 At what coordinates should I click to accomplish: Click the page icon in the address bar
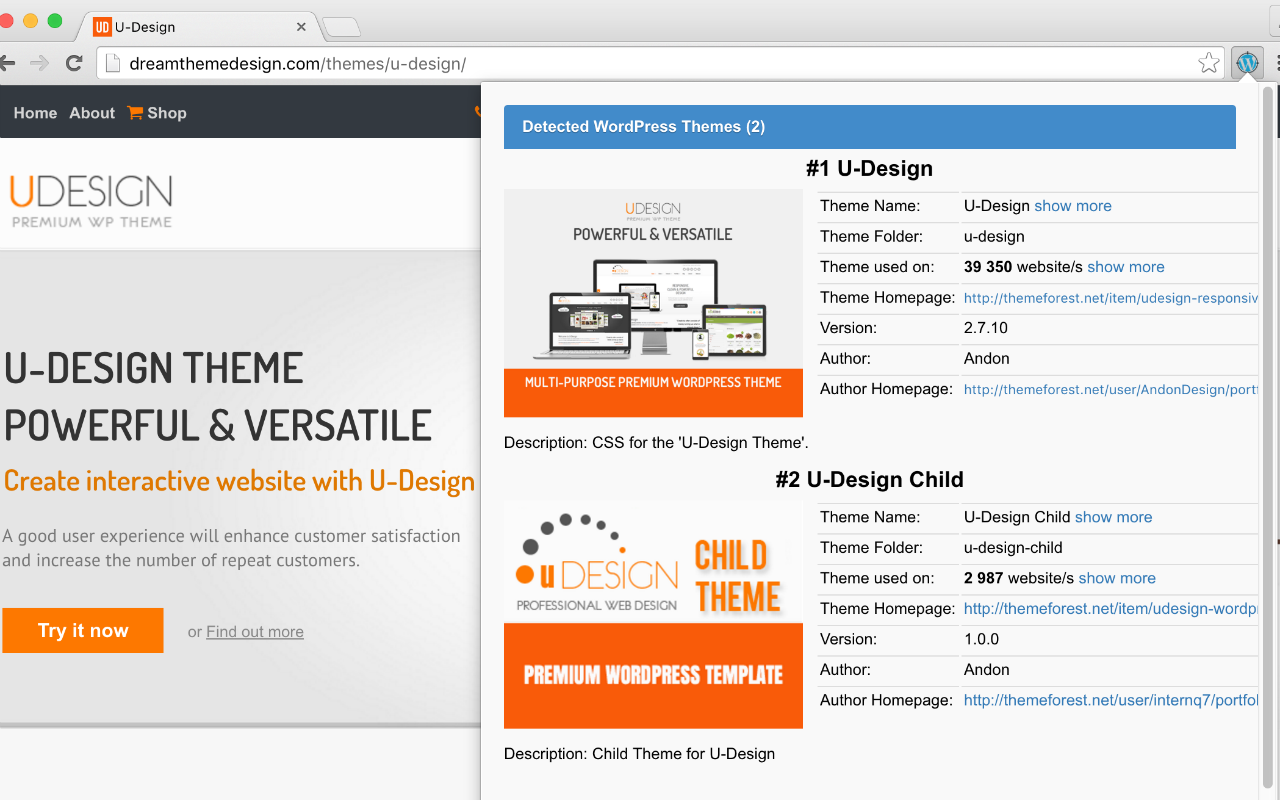click(x=114, y=62)
